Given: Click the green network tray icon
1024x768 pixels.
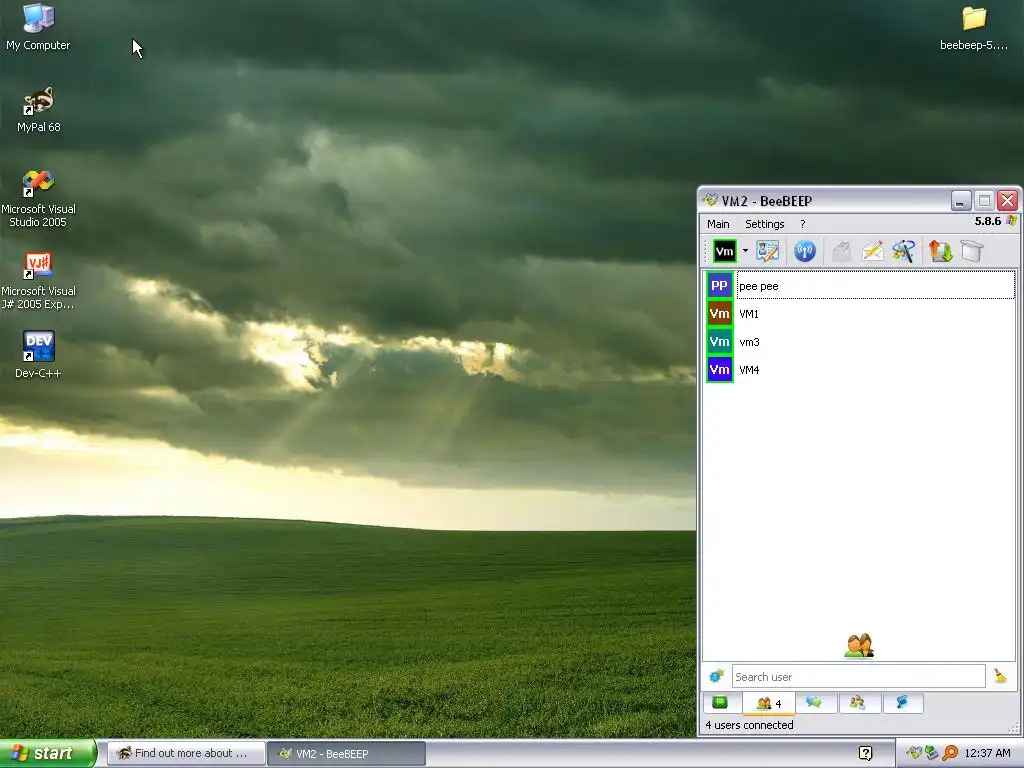Looking at the screenshot, I should [x=931, y=754].
